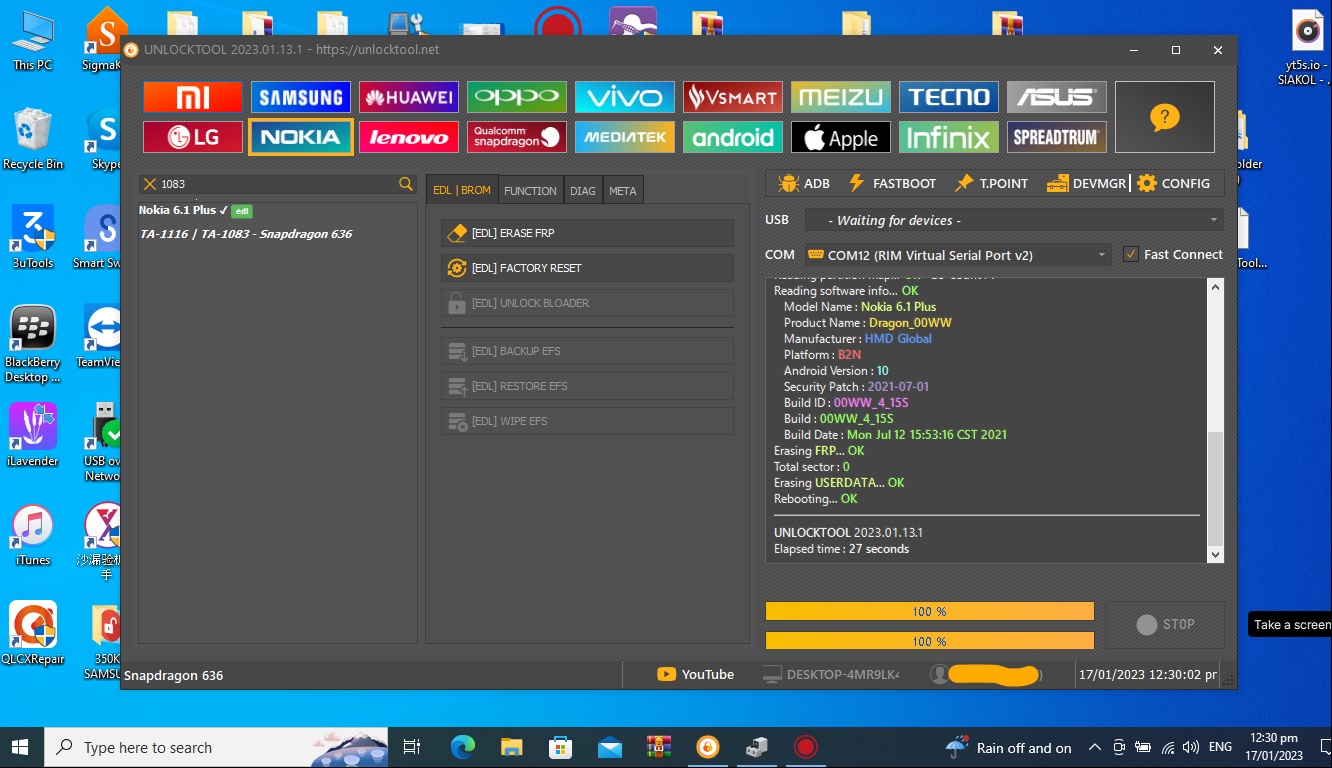Click Windows Start button
The height and width of the screenshot is (768, 1332).
(x=21, y=747)
